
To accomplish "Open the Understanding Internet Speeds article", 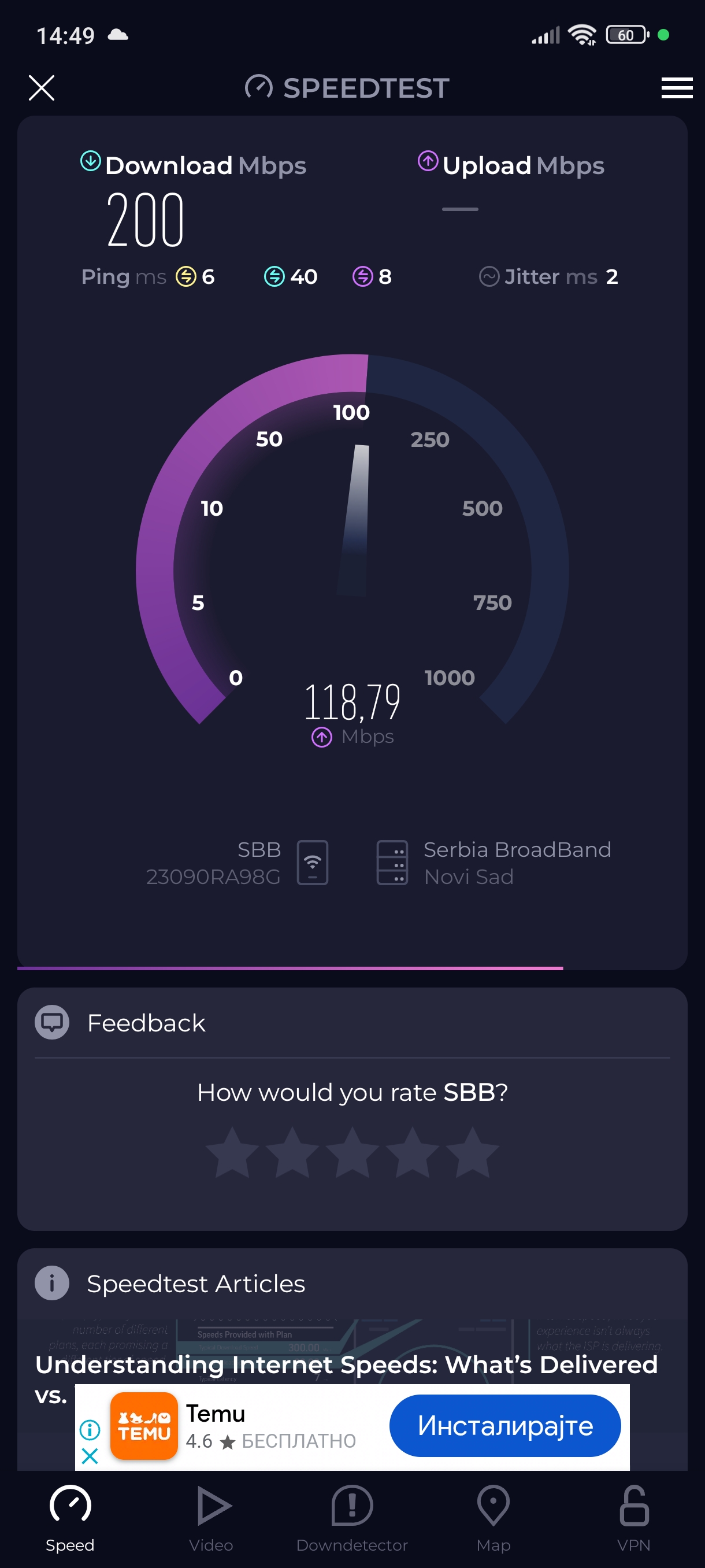I will point(347,1364).
